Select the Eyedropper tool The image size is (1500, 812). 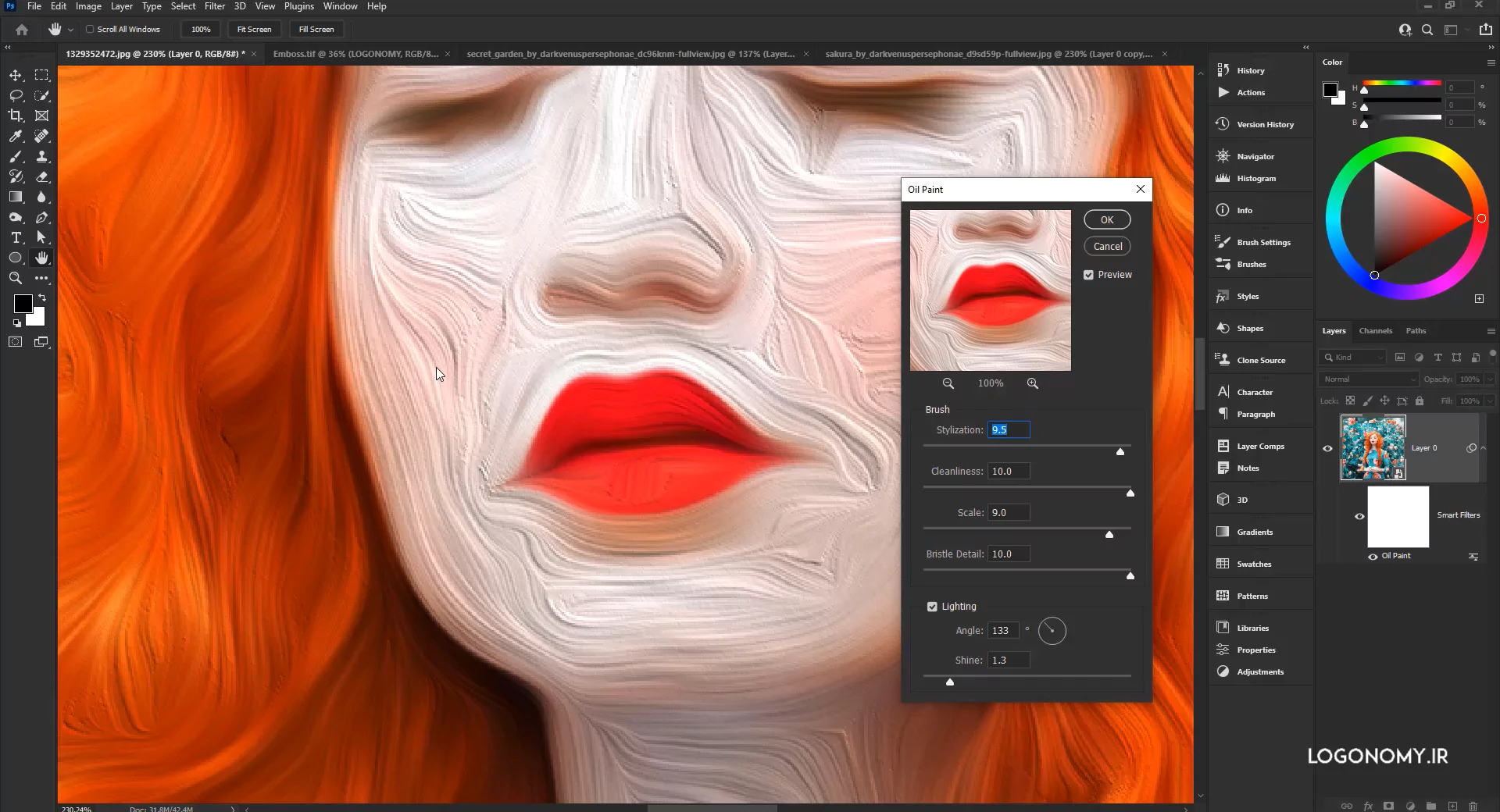coord(16,136)
